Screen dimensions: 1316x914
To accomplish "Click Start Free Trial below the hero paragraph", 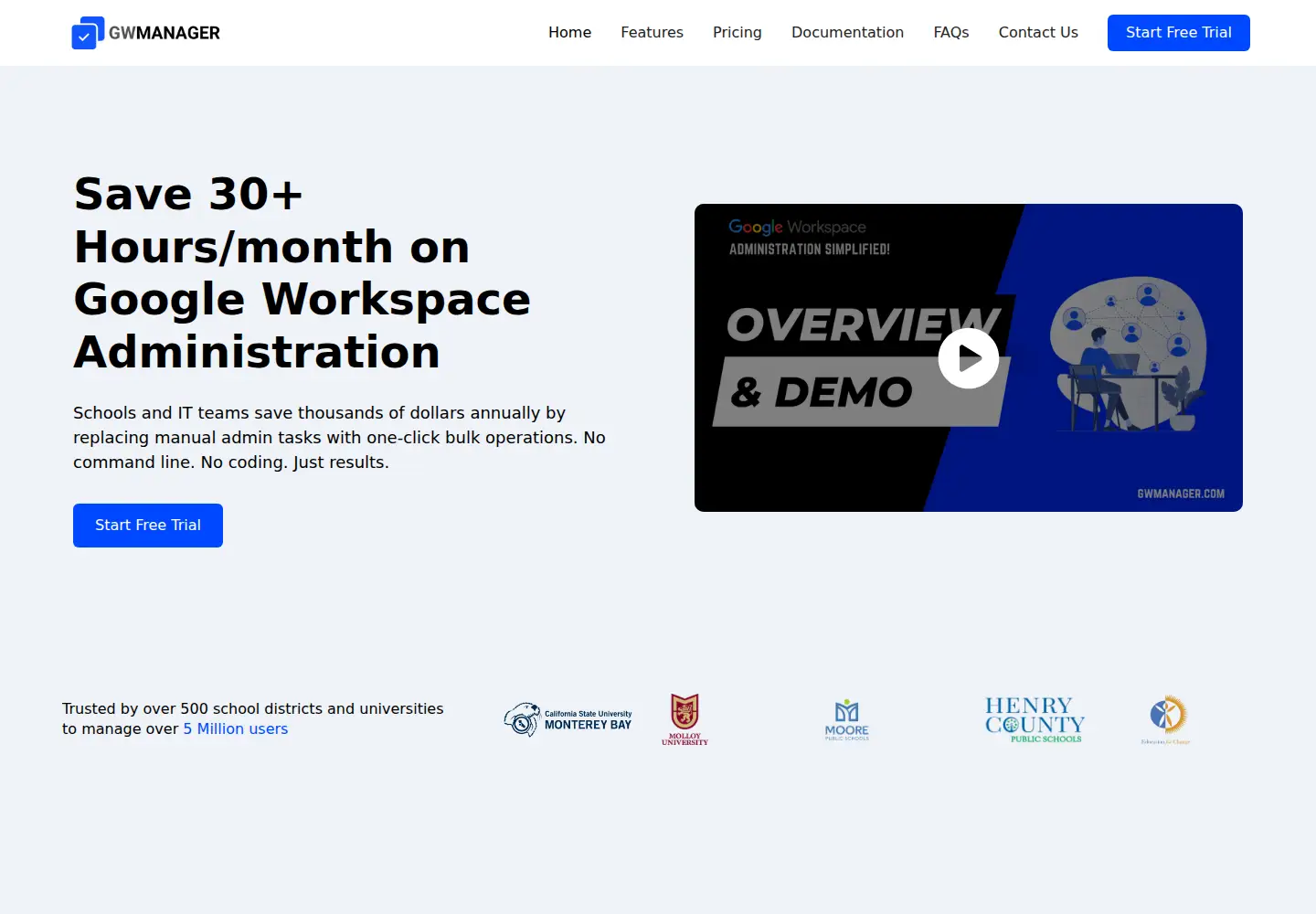I will 148,526.
